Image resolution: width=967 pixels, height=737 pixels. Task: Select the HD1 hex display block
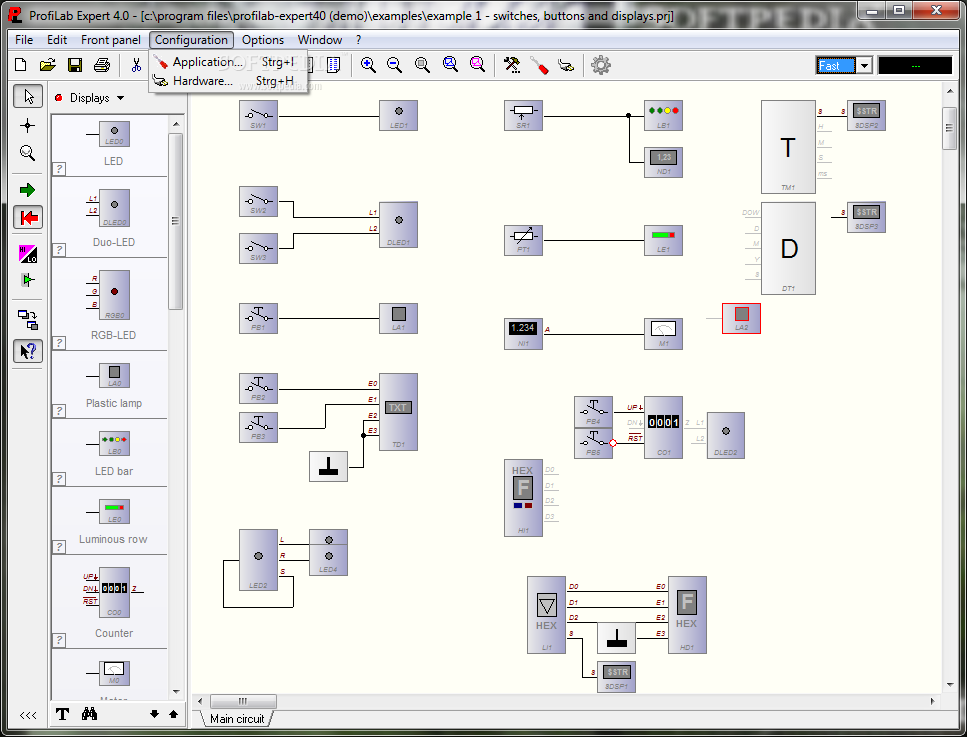[x=687, y=615]
